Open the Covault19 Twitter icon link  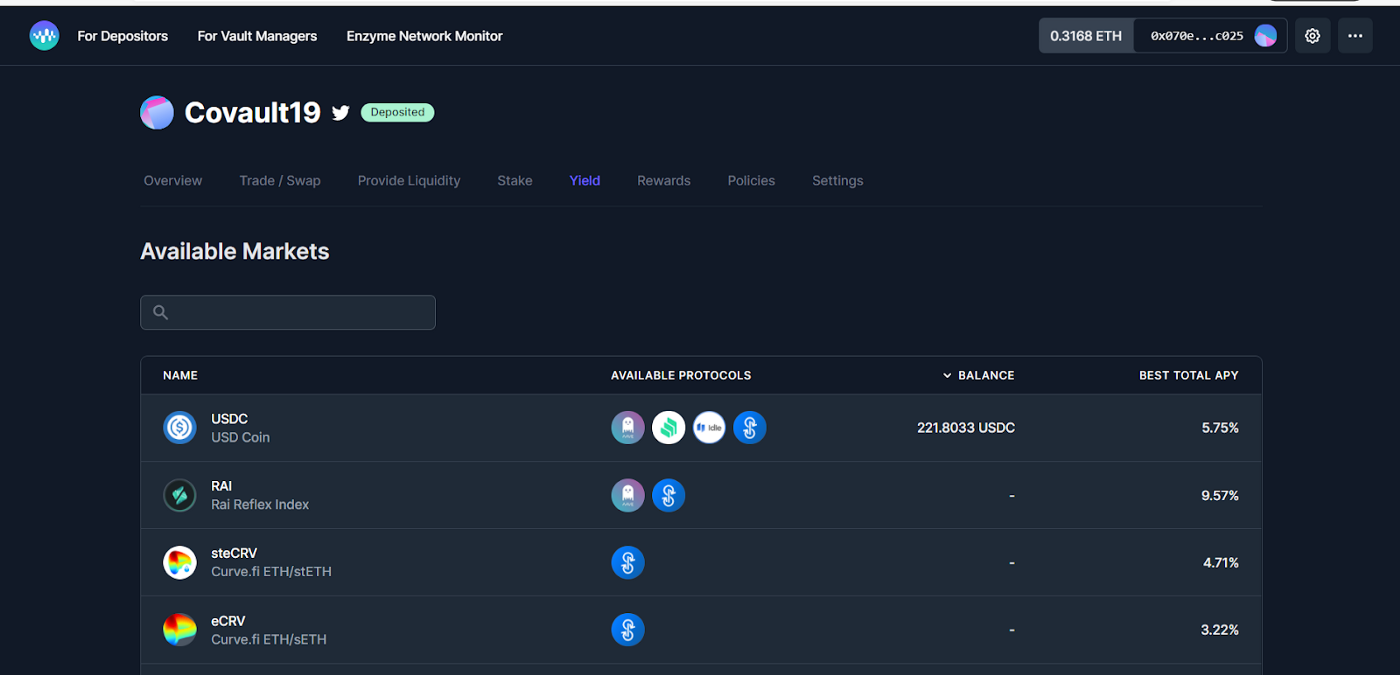coord(341,113)
